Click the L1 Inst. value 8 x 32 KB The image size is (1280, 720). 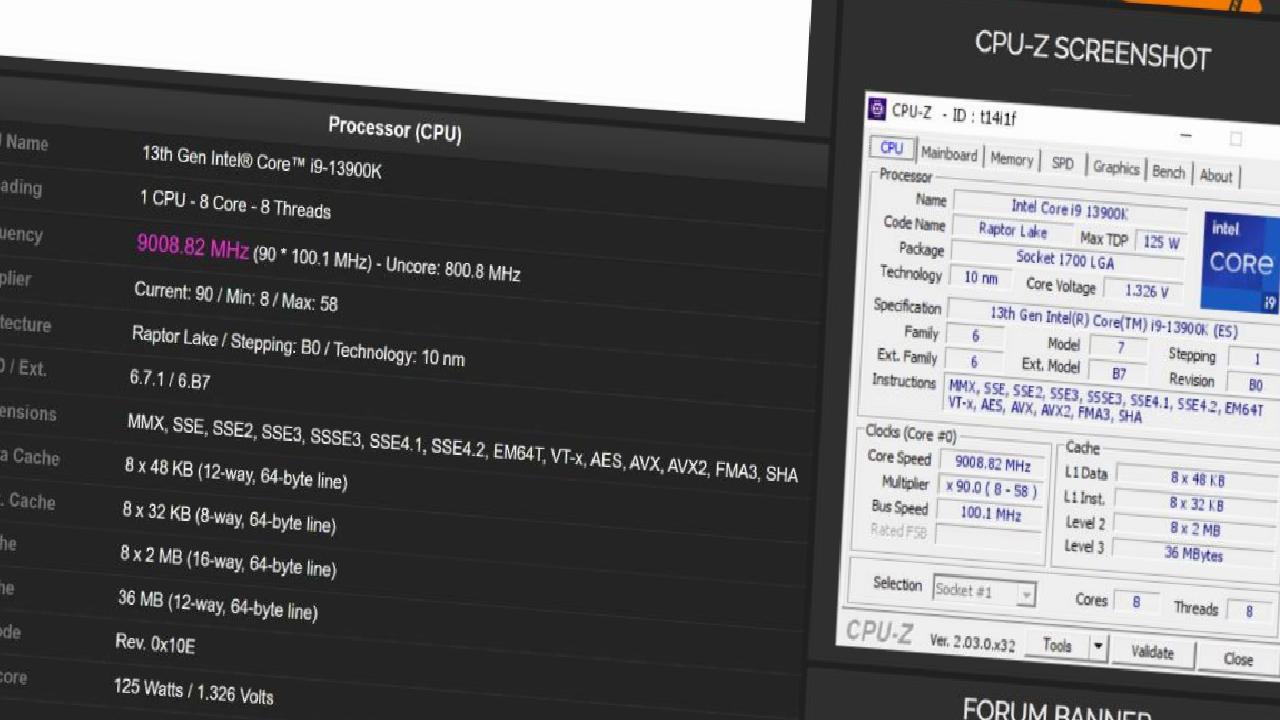1197,503
